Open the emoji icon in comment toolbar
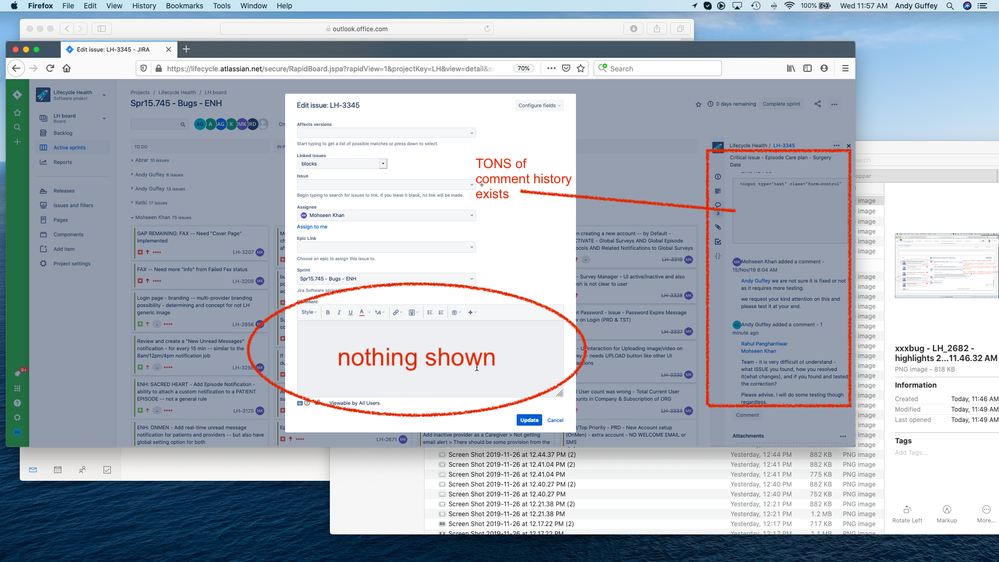The height and width of the screenshot is (562, 999). click(456, 313)
